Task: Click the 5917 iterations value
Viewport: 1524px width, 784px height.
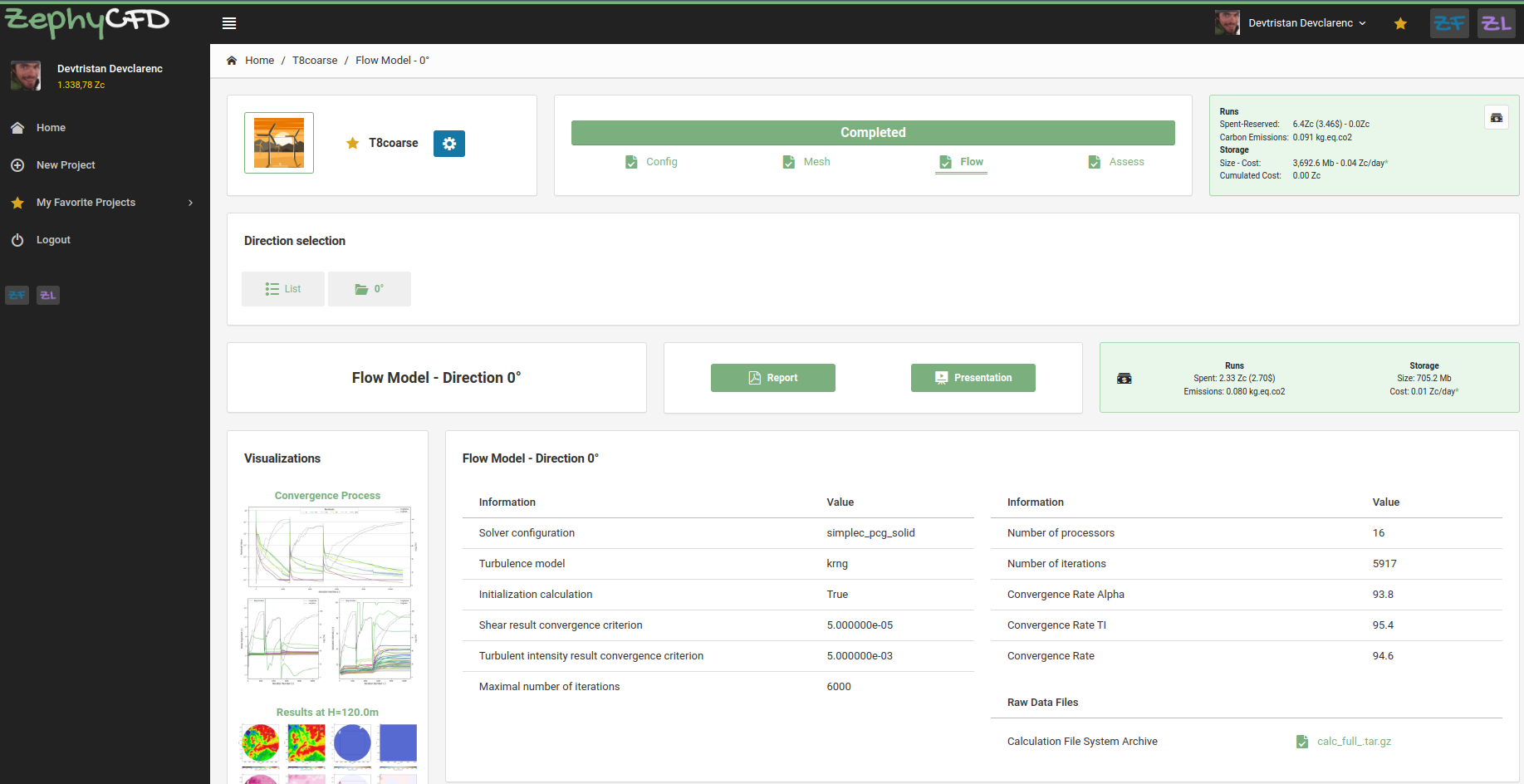Action: point(1384,564)
